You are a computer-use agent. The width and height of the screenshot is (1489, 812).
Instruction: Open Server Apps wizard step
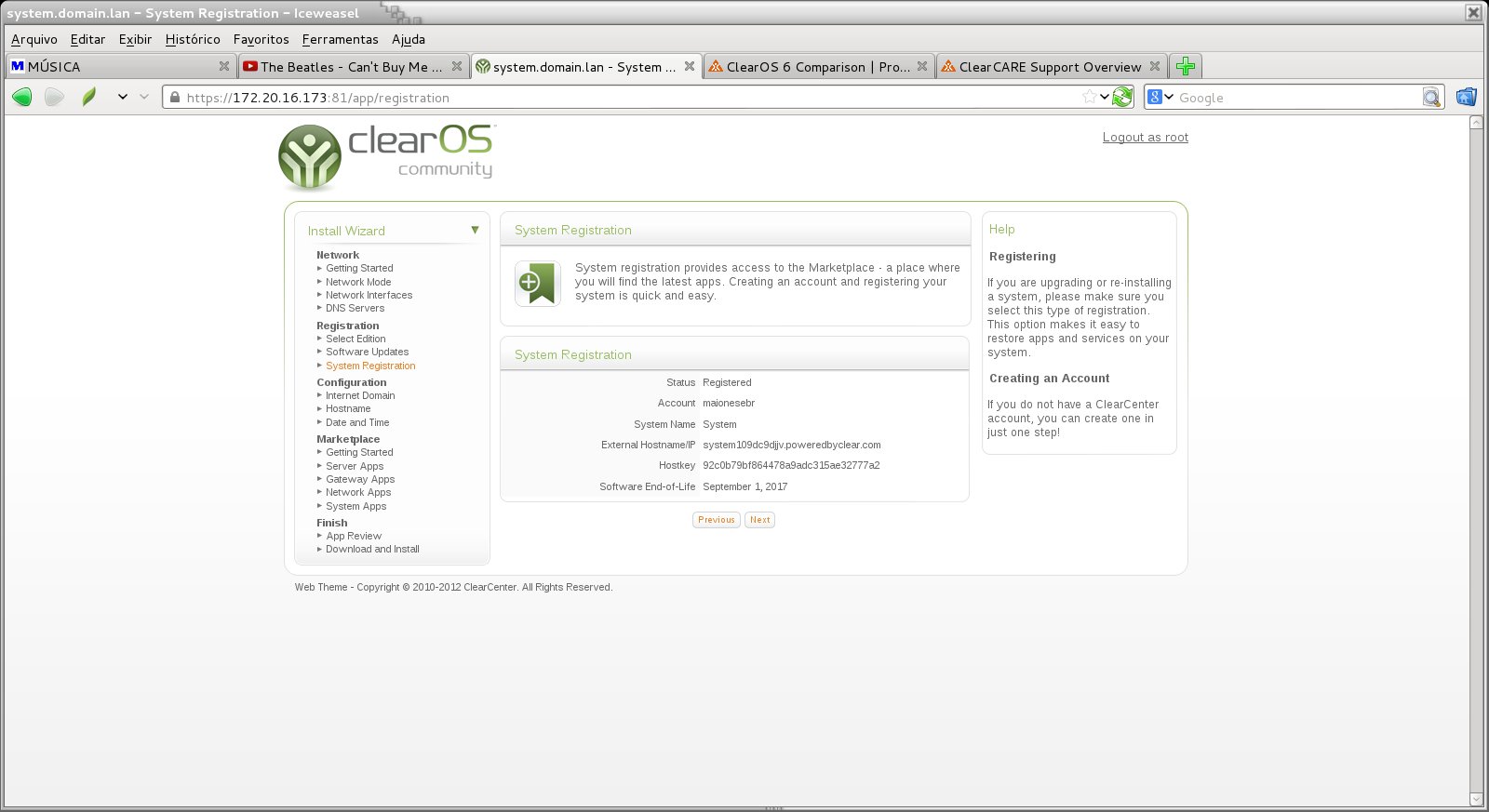tap(355, 466)
